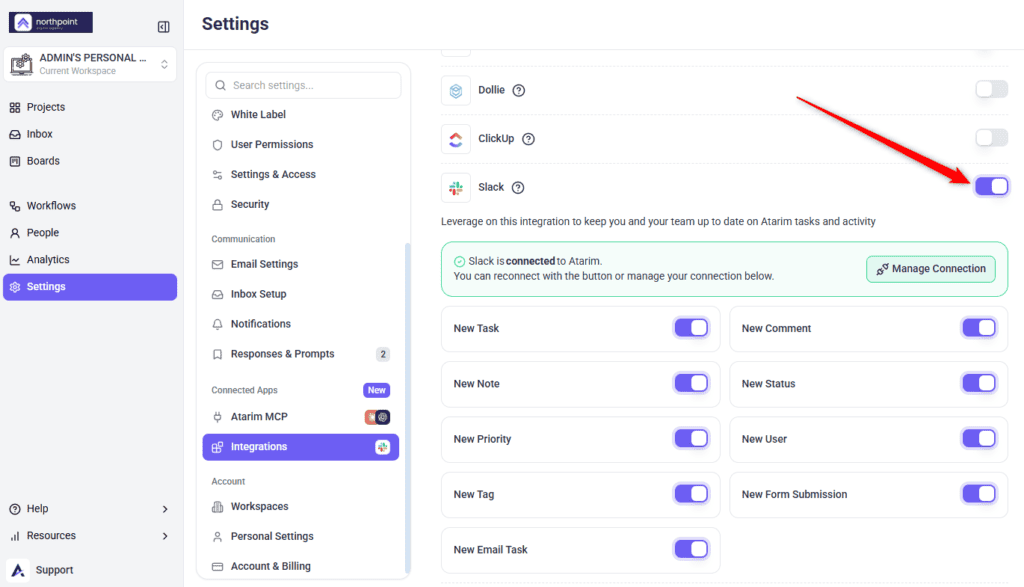This screenshot has height=587, width=1024.
Task: Click into the Search settings field
Action: tap(303, 86)
